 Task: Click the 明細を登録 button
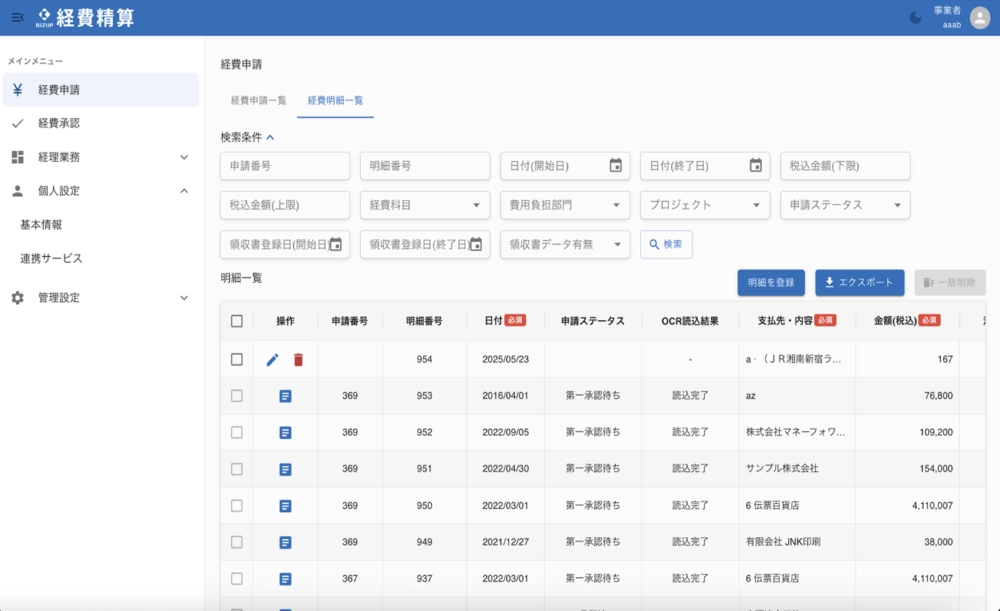click(x=771, y=283)
